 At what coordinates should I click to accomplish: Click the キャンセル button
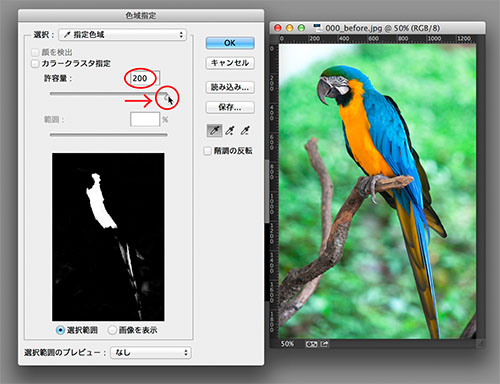230,63
